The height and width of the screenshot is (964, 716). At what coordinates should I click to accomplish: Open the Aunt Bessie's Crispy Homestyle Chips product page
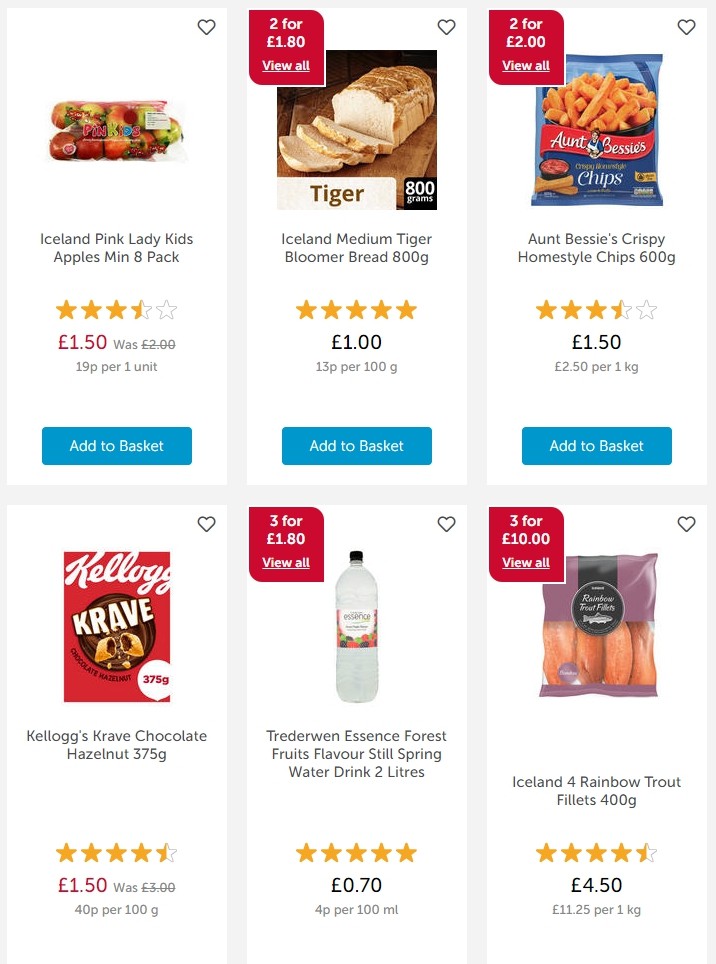[596, 249]
